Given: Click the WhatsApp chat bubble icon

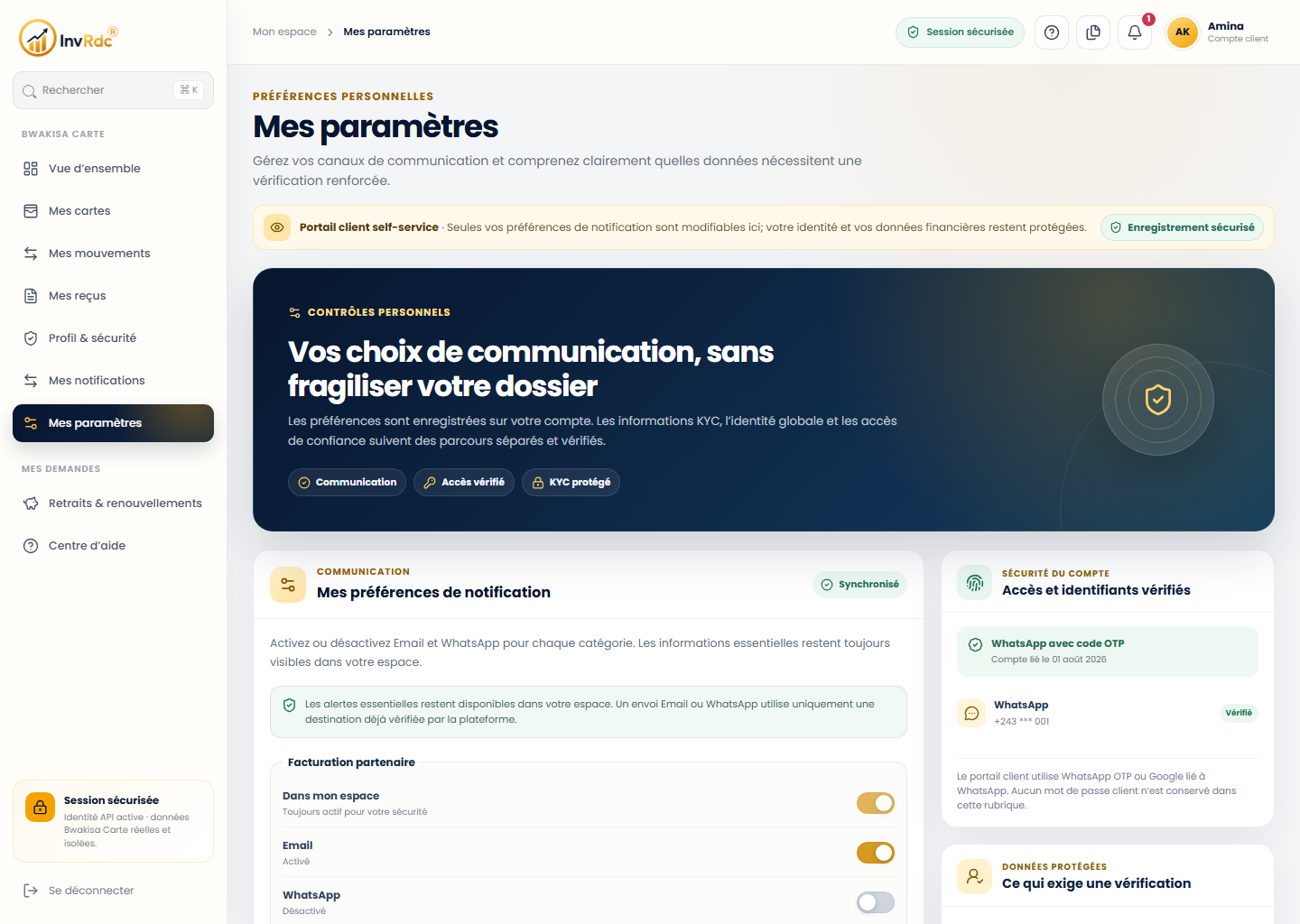Looking at the screenshot, I should click(971, 713).
